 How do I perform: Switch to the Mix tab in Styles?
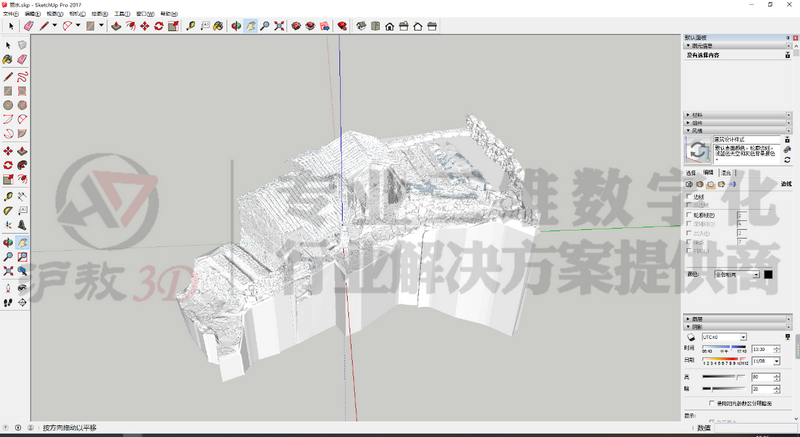click(726, 173)
